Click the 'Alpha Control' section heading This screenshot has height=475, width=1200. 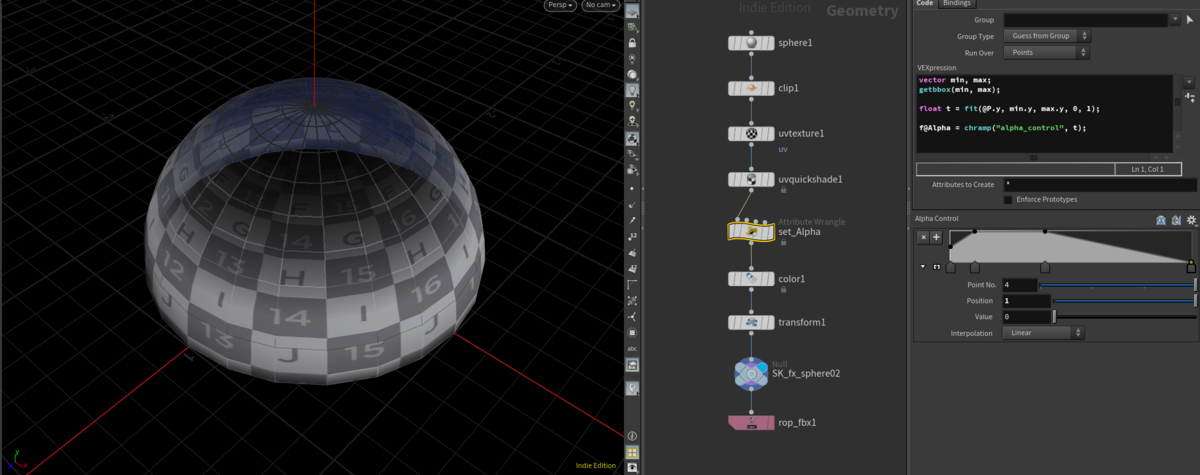click(x=937, y=219)
